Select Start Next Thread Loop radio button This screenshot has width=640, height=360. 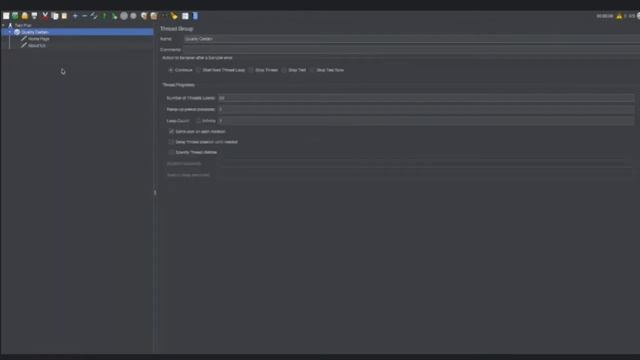point(198,70)
